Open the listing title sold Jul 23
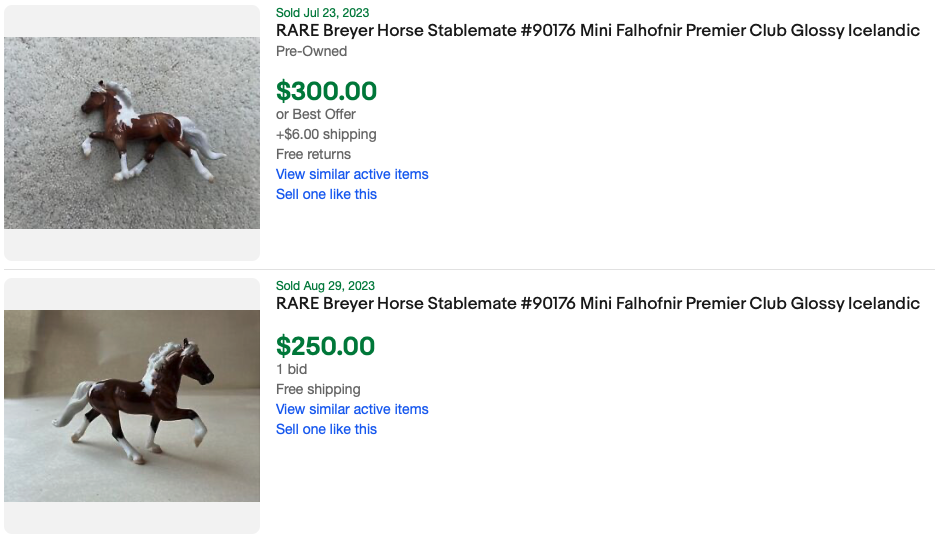The height and width of the screenshot is (539, 936). coord(597,31)
